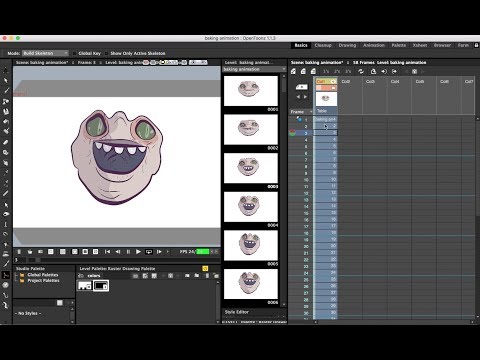Select the black style swatch in palette
Image resolution: width=480 pixels, height=360 pixels.
[x=101, y=286]
